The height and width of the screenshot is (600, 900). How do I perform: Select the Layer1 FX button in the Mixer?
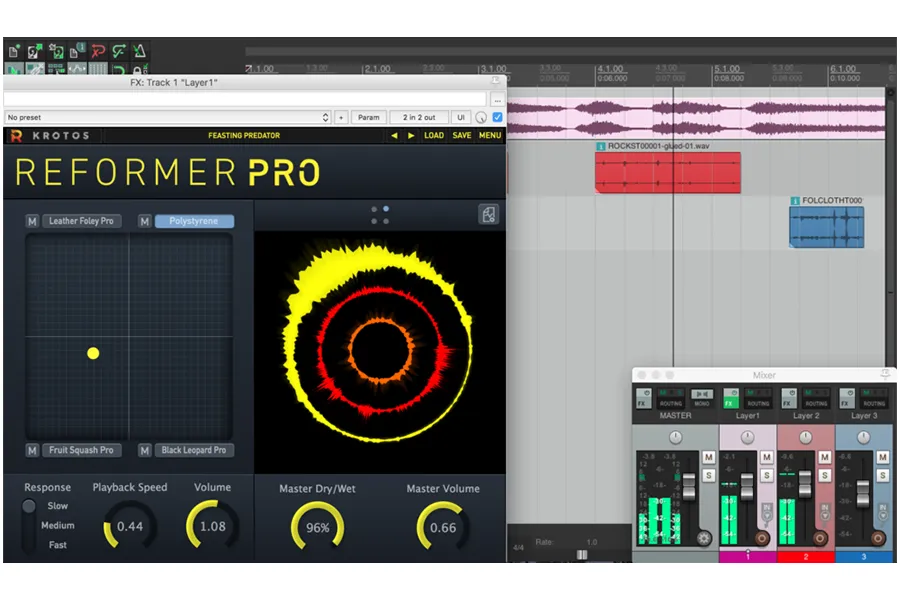731,399
